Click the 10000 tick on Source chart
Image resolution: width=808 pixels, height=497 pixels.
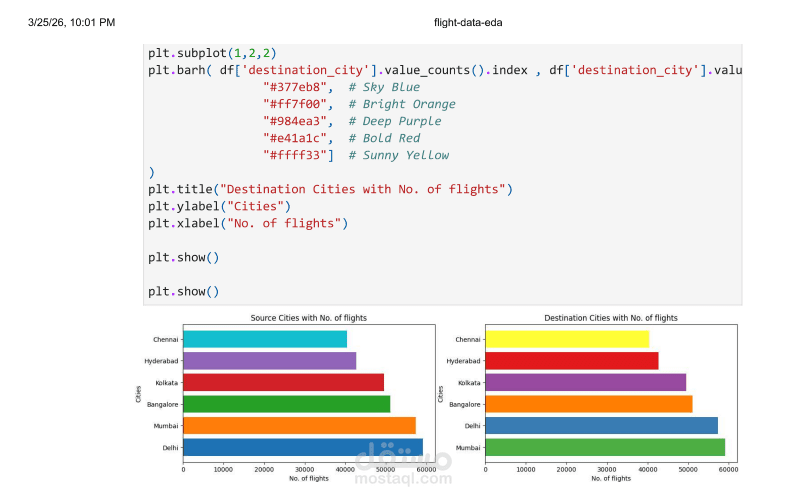point(223,469)
